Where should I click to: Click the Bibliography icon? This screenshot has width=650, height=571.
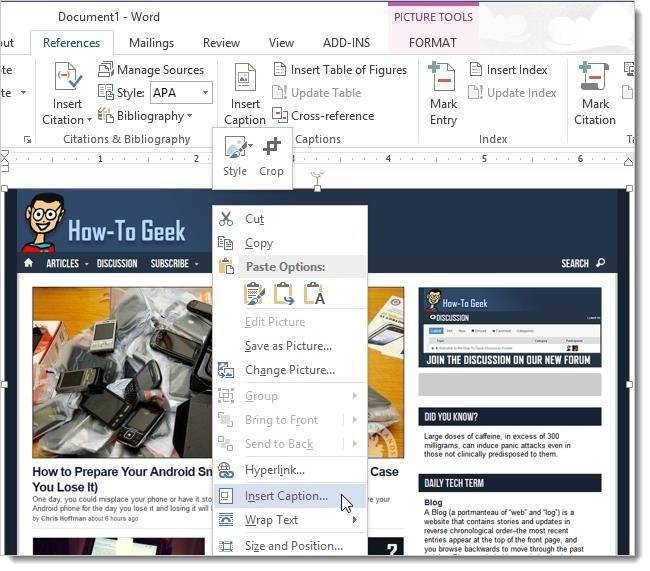tap(106, 115)
